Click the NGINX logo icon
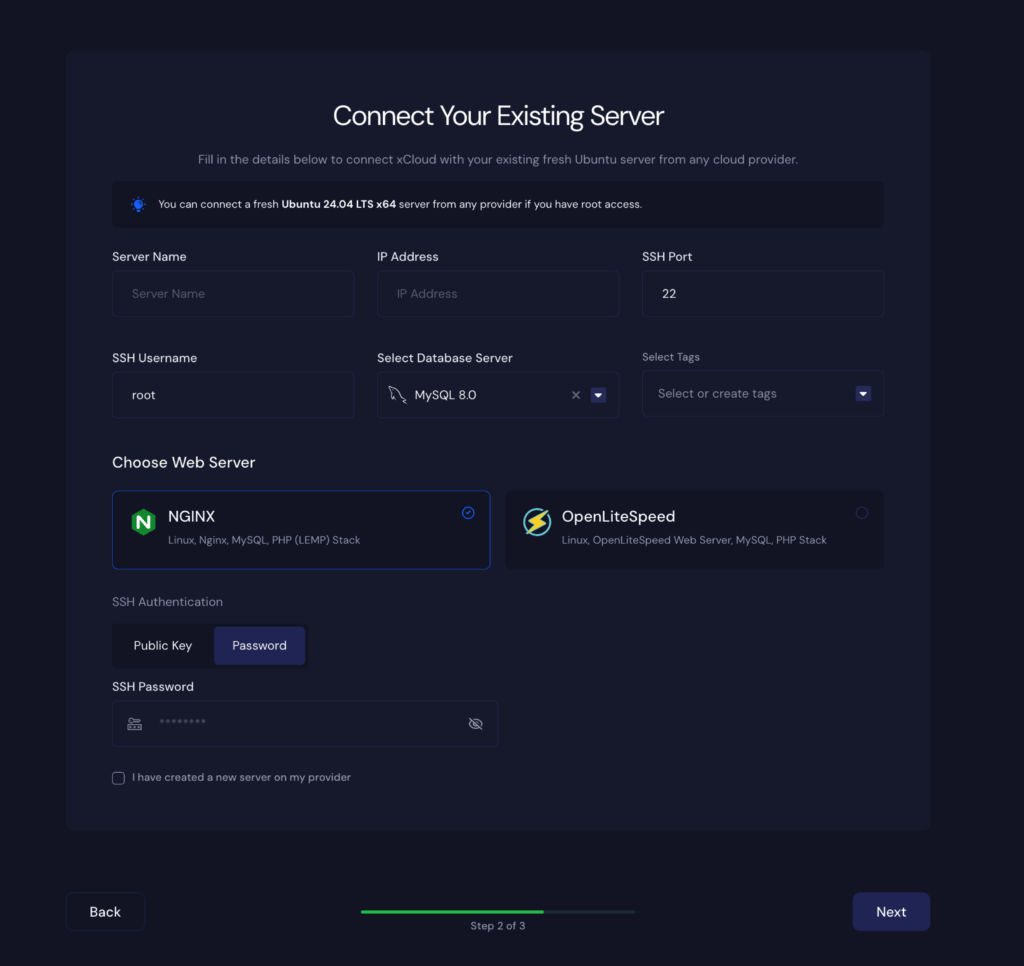Viewport: 1024px width, 966px height. coord(143,522)
